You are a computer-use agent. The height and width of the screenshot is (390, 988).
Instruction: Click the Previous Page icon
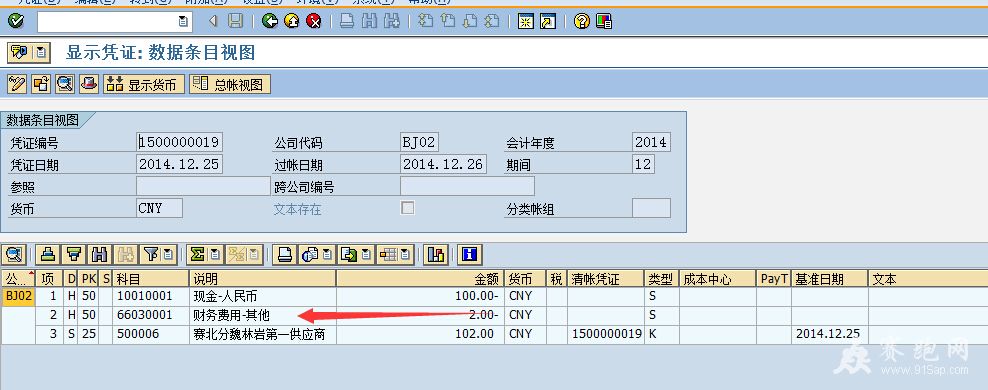click(x=448, y=21)
